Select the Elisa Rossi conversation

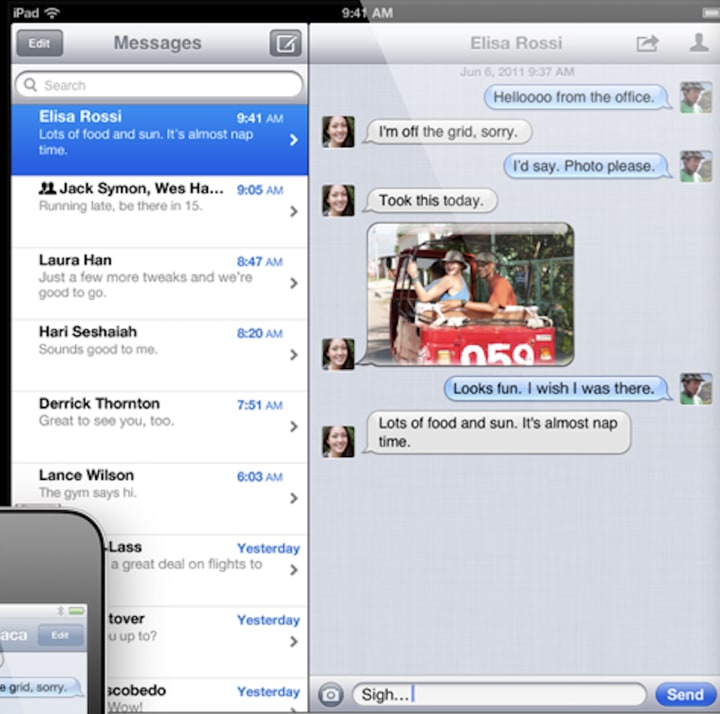point(159,140)
